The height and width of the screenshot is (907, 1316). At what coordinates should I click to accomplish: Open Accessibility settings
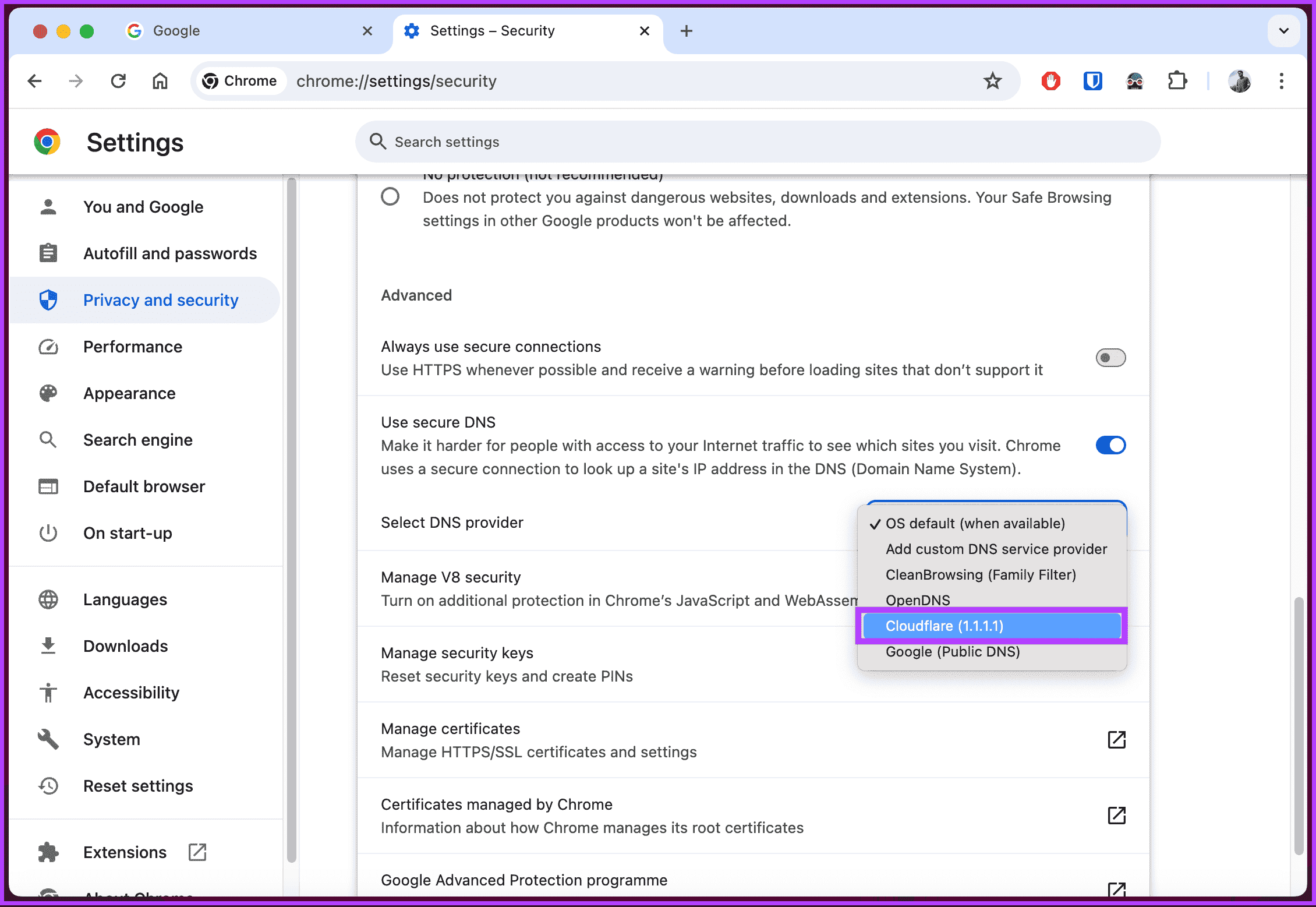[146, 693]
